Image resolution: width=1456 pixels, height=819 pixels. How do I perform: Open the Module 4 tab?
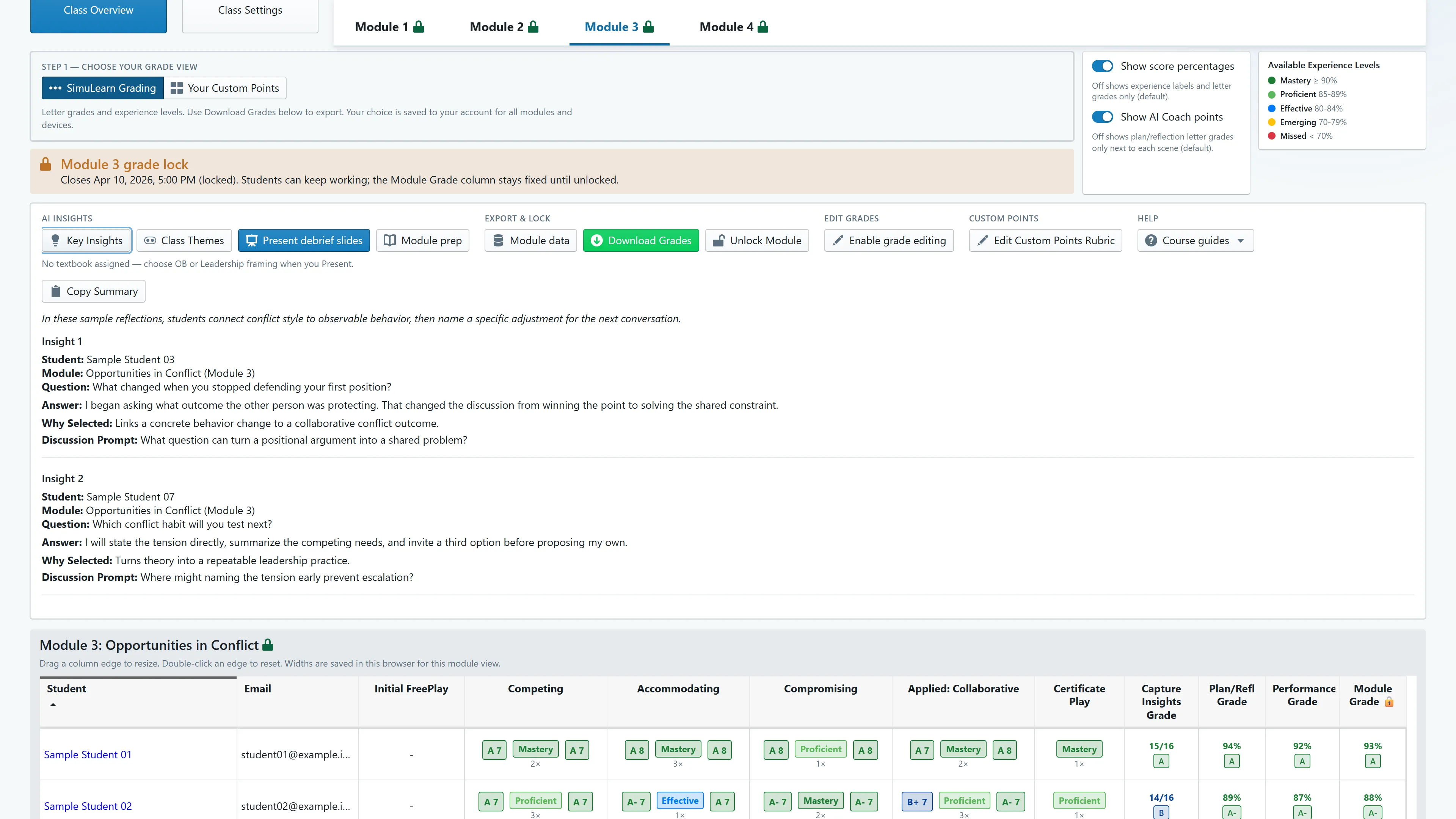(734, 27)
